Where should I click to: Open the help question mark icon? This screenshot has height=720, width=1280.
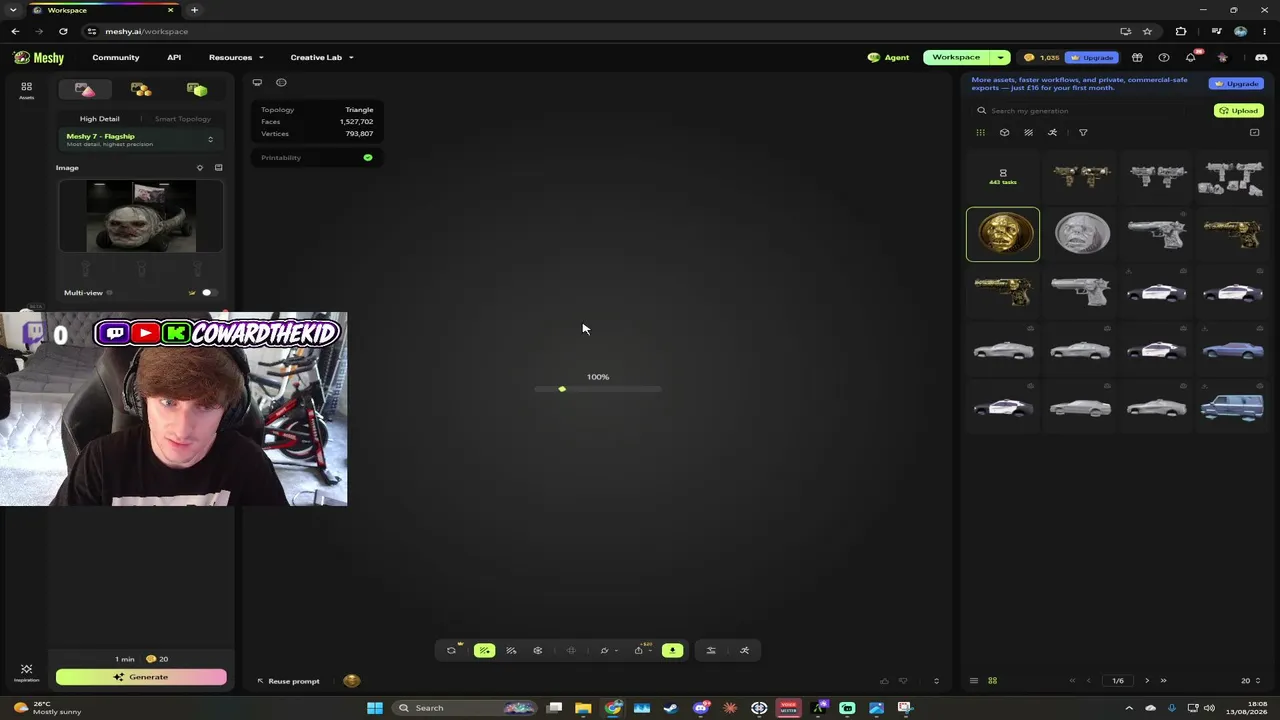coord(1164,58)
